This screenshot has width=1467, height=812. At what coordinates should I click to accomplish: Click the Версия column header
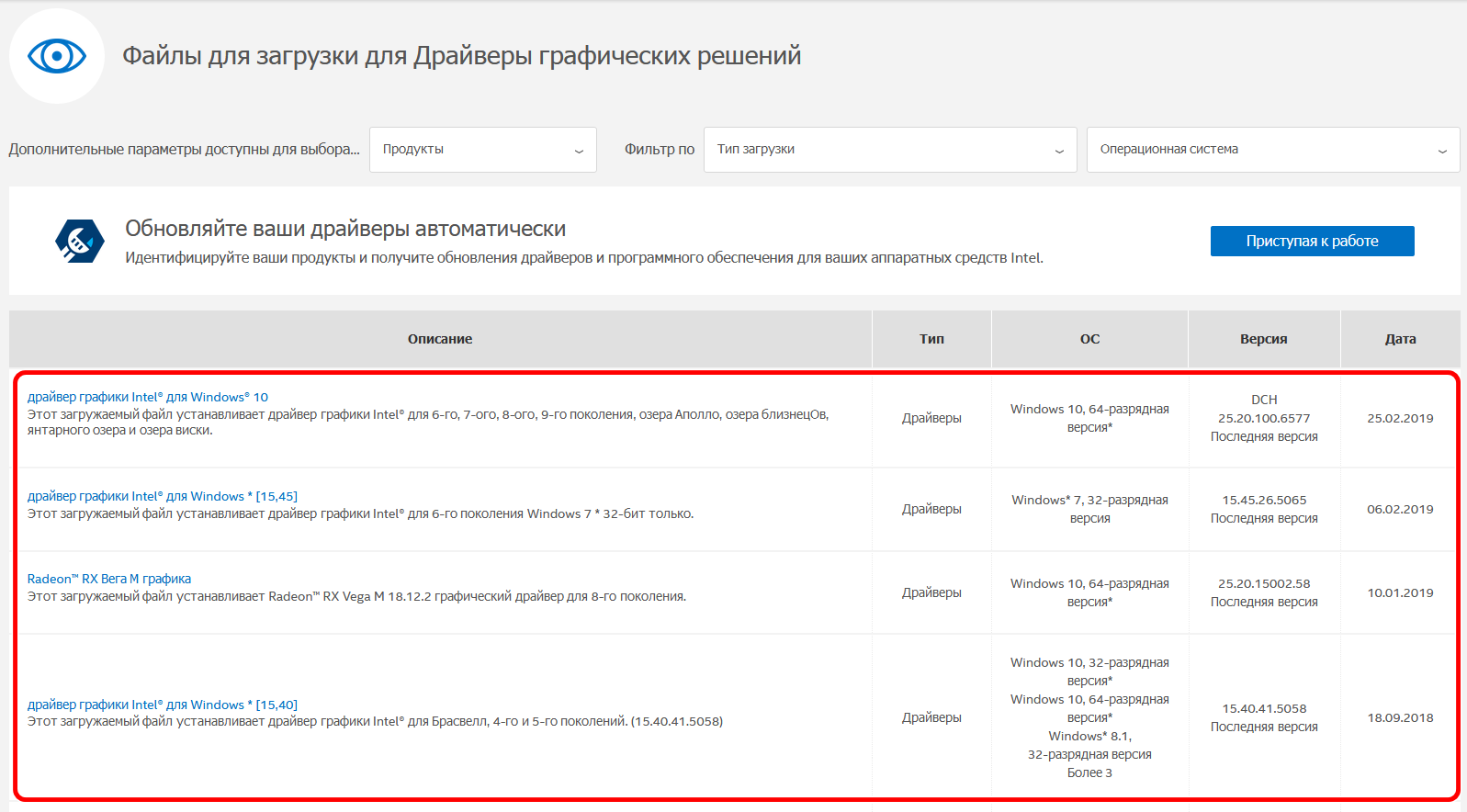click(x=1264, y=339)
